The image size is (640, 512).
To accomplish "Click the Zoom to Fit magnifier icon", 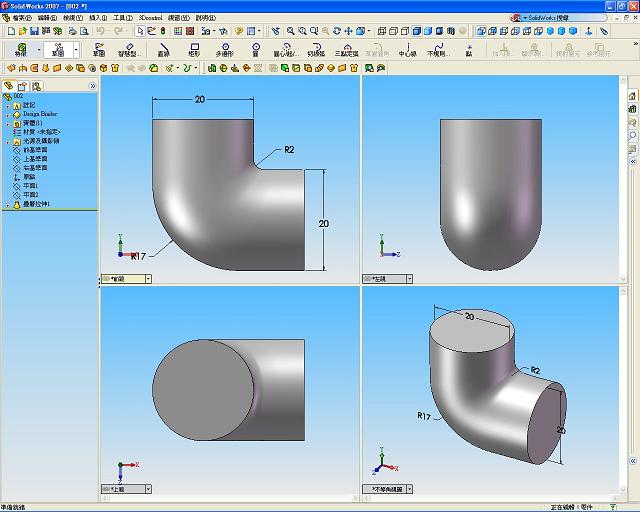I will pyautogui.click(x=290, y=31).
